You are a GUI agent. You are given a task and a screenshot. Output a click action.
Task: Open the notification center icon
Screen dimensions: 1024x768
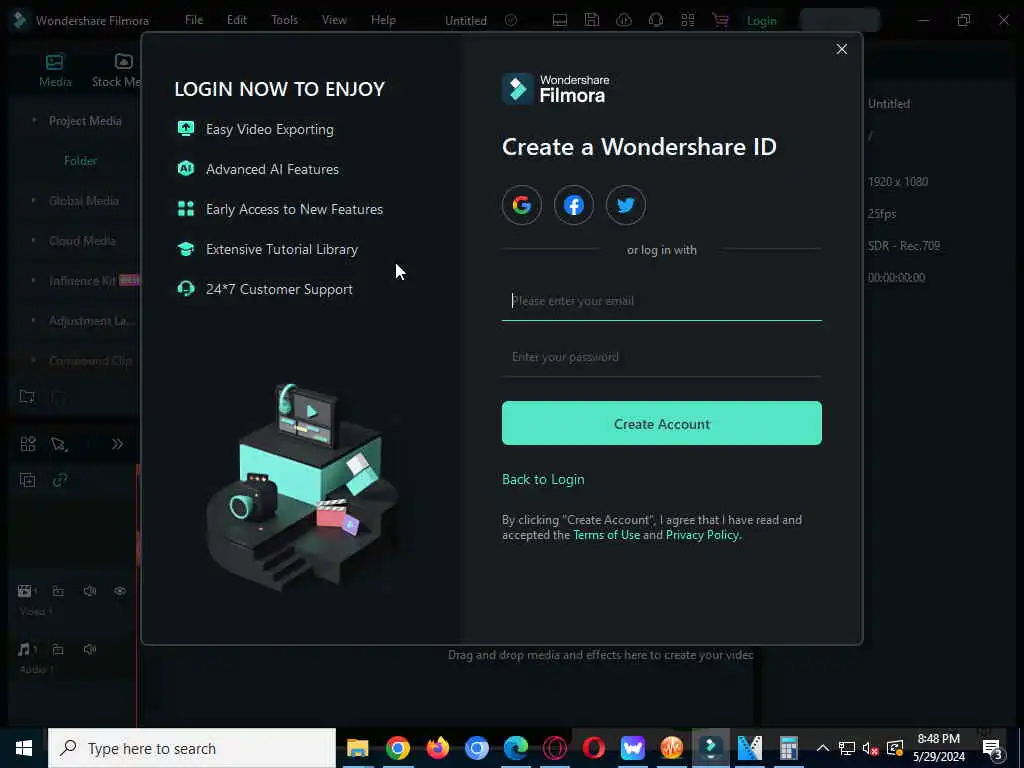[x=993, y=749]
